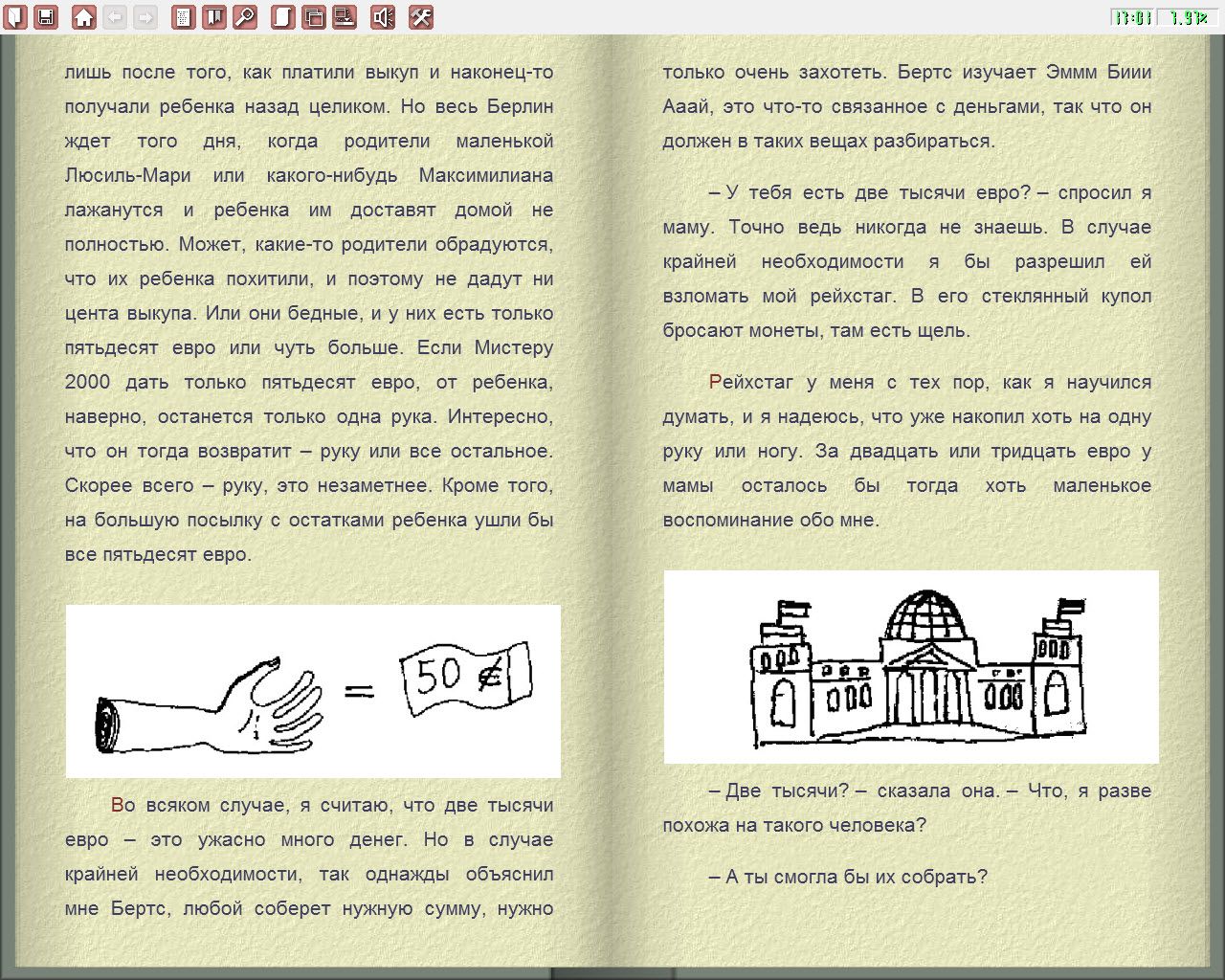This screenshot has width=1225, height=980.
Task: Click the question "У тебя есть две тысячи евро?"
Action: click(878, 192)
